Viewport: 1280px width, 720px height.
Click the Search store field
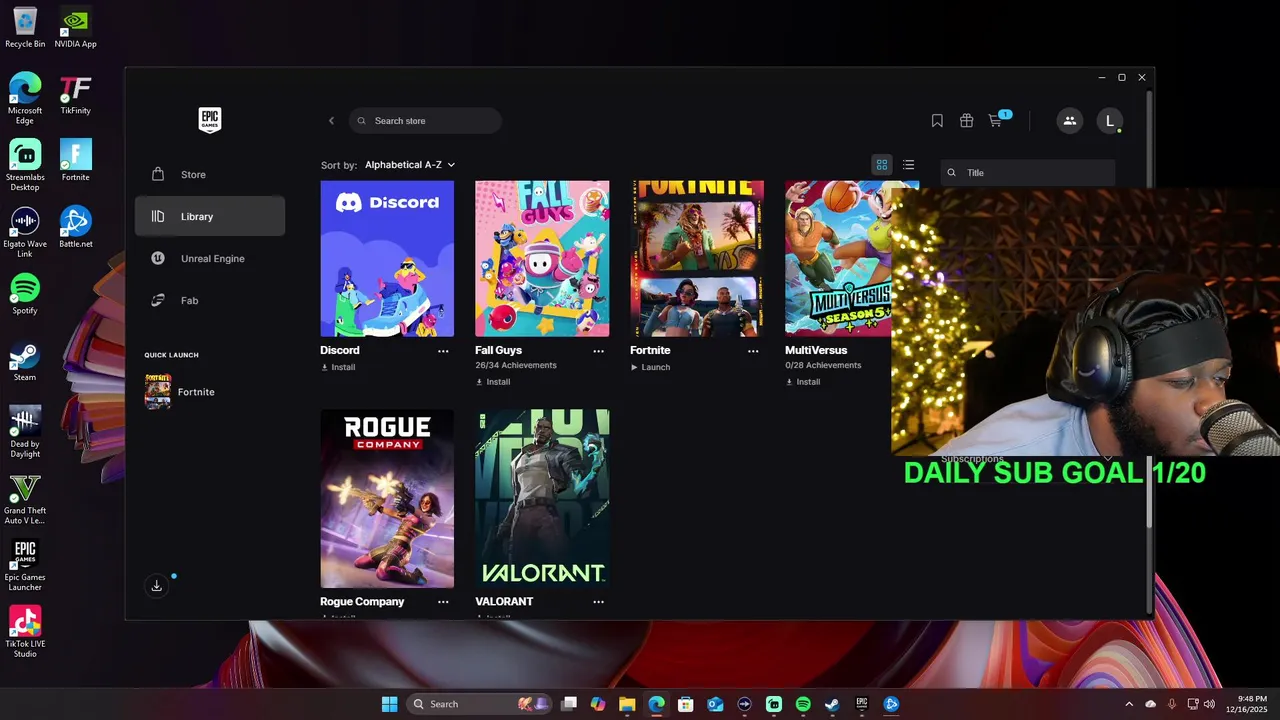tap(425, 121)
